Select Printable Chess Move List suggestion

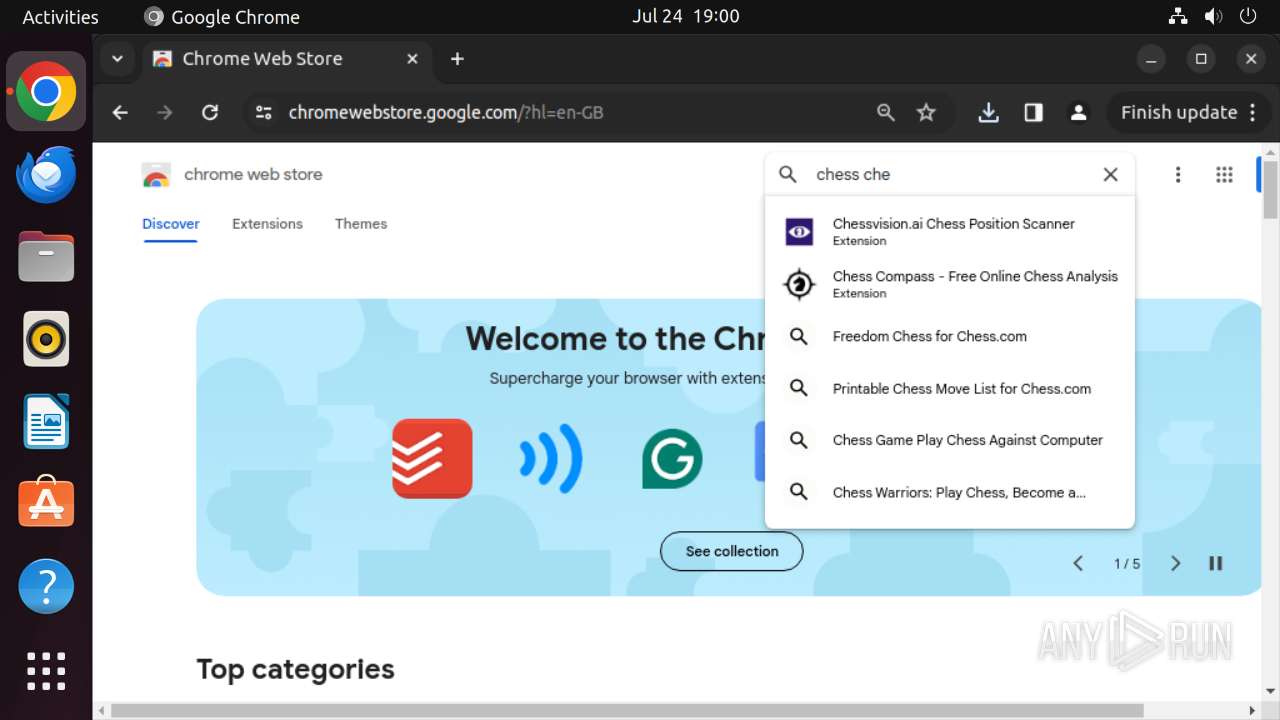point(950,389)
